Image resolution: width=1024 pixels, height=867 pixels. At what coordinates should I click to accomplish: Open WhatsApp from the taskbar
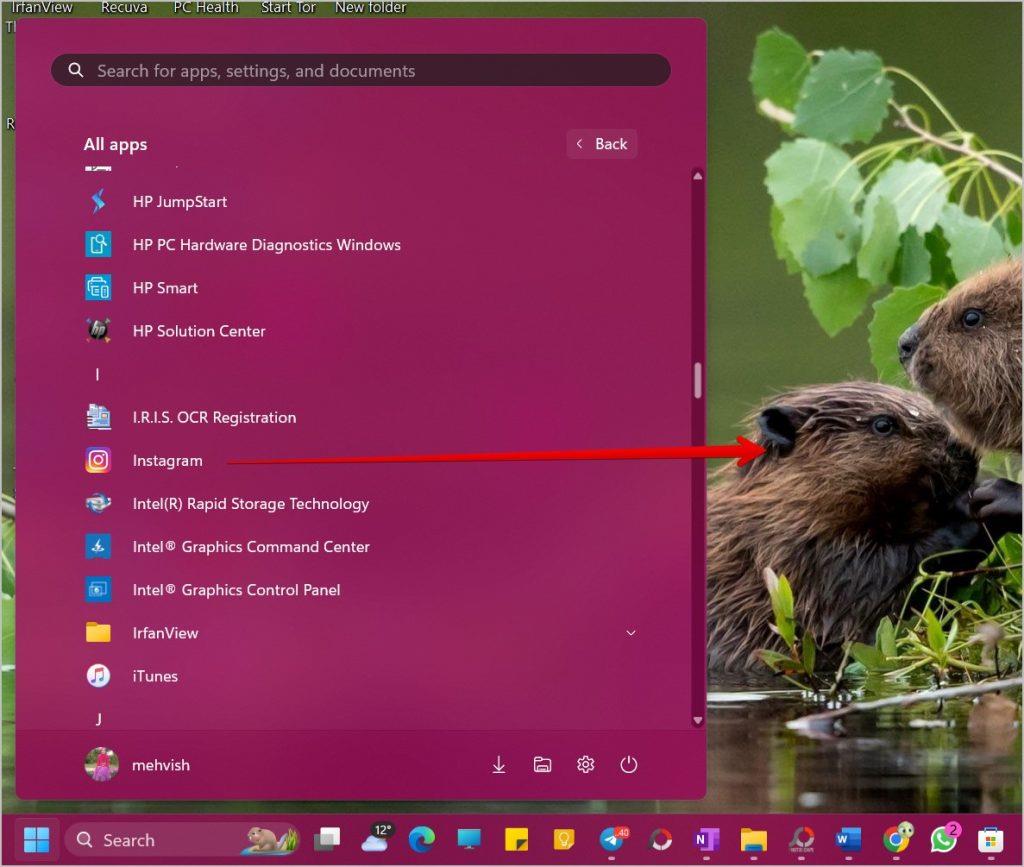(944, 840)
